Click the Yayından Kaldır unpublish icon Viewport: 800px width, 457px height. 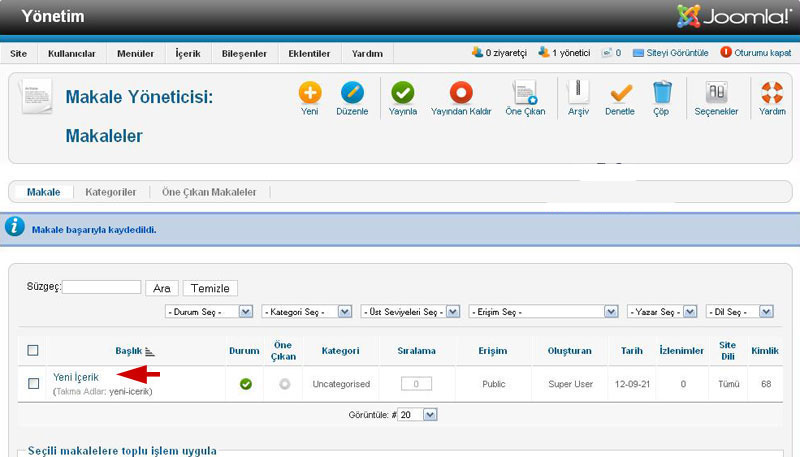pyautogui.click(x=461, y=93)
